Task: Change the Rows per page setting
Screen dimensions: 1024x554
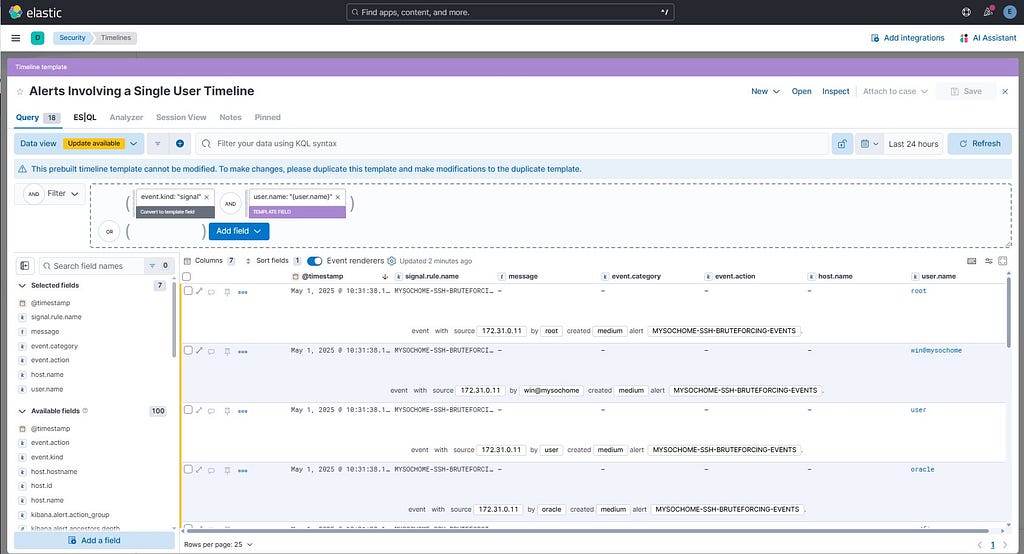Action: pos(218,544)
